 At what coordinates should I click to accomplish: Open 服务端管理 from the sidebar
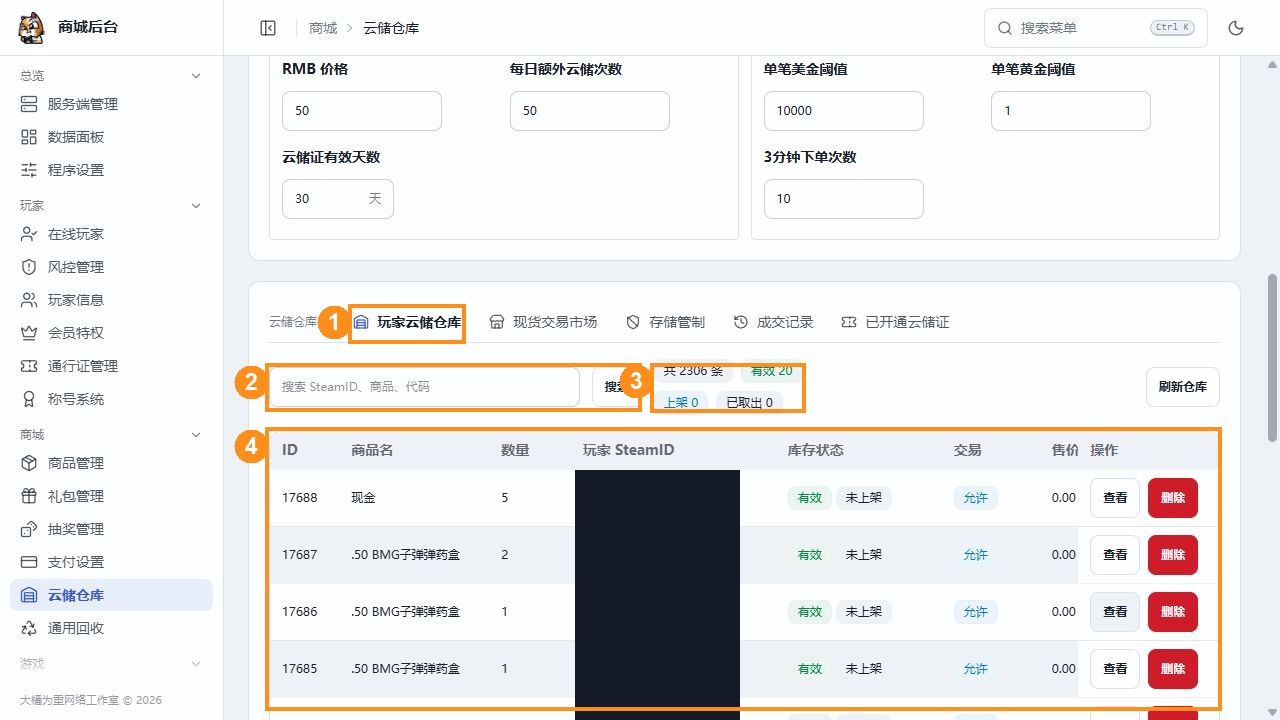111,104
